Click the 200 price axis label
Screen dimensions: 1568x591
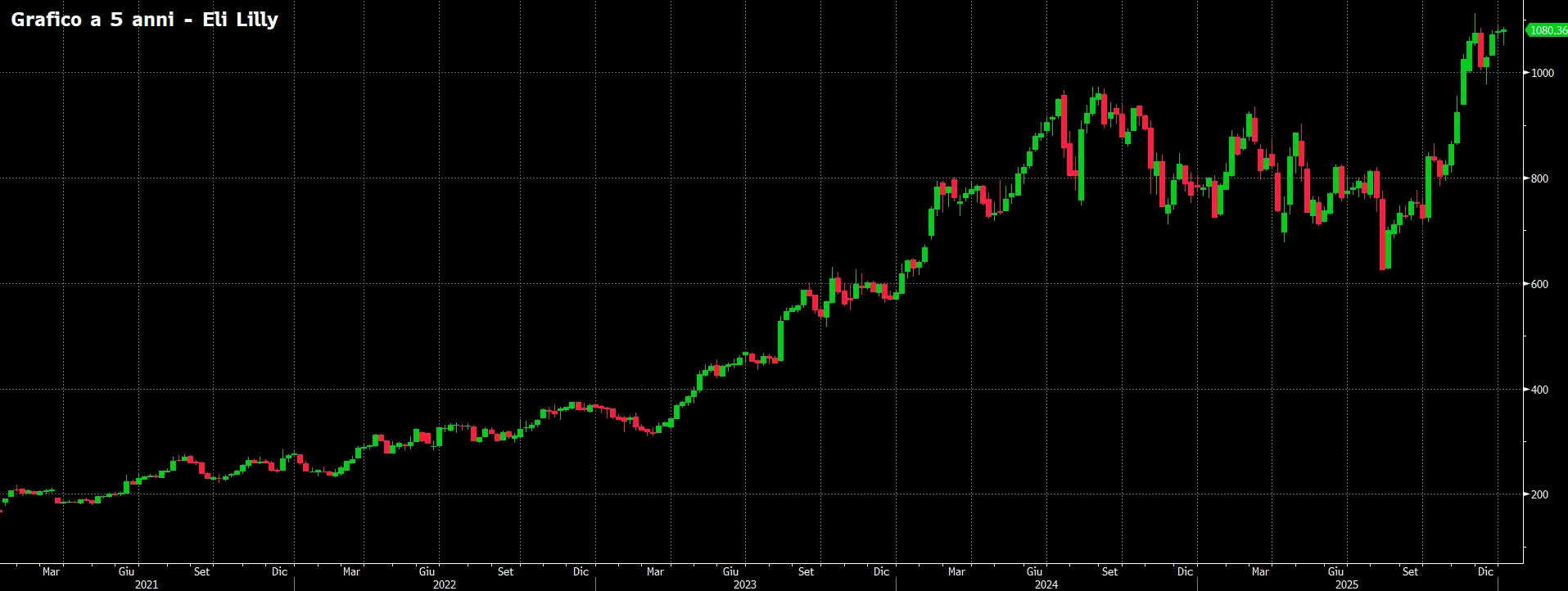click(1539, 494)
